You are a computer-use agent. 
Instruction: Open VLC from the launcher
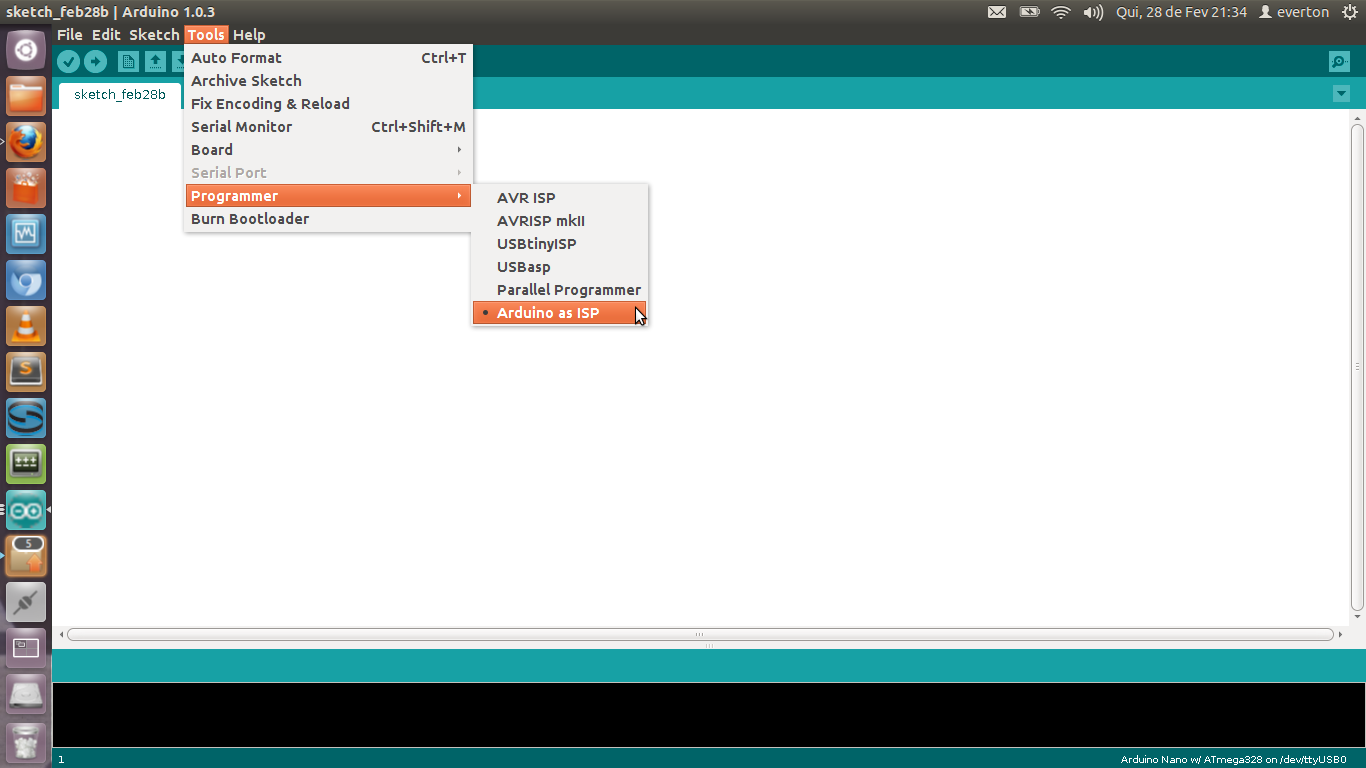pos(25,325)
